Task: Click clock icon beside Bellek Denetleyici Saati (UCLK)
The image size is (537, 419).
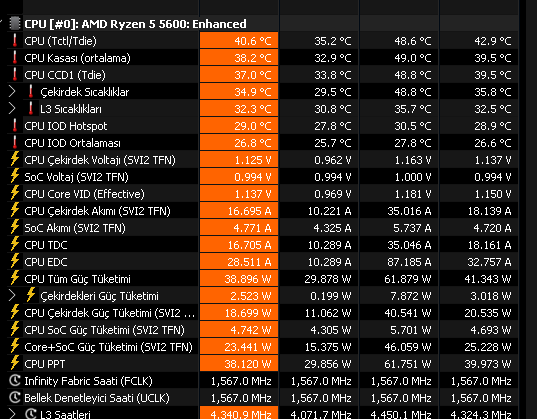Action: (15, 397)
